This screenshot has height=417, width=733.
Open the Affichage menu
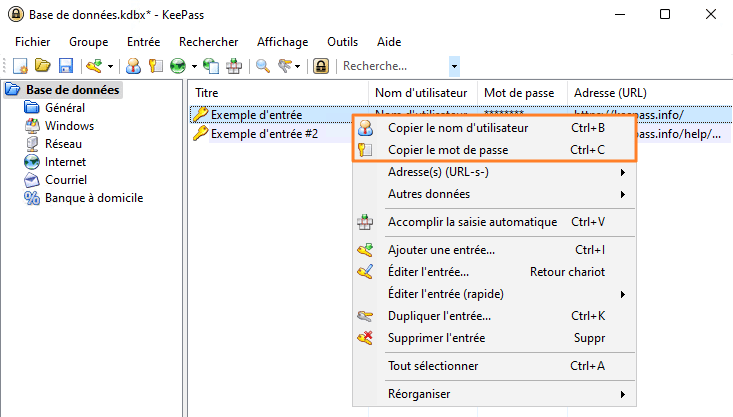click(283, 42)
